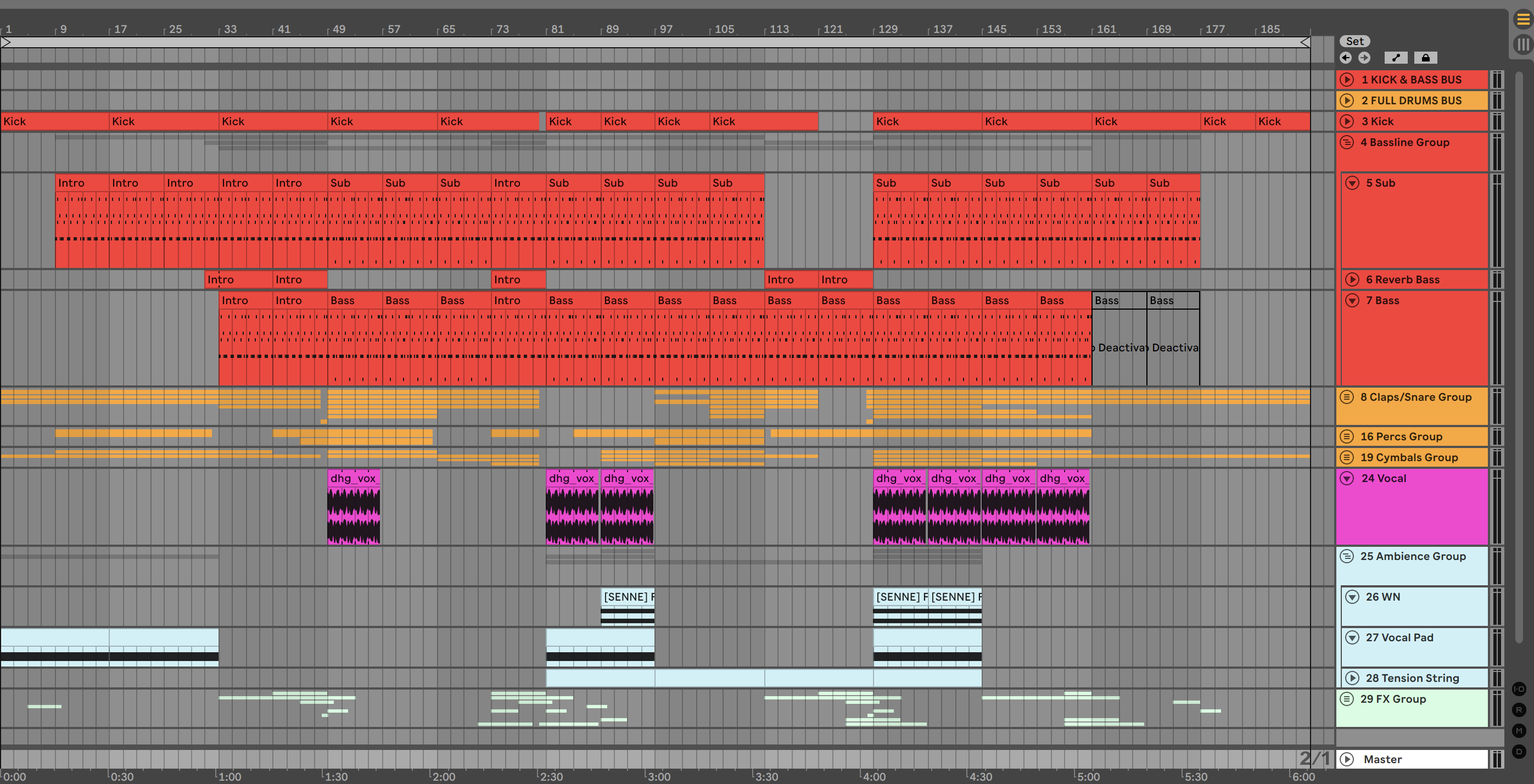Screen dimensions: 1534x784
Task: Click bar 81 in the beat ruler
Action: (x=557, y=29)
